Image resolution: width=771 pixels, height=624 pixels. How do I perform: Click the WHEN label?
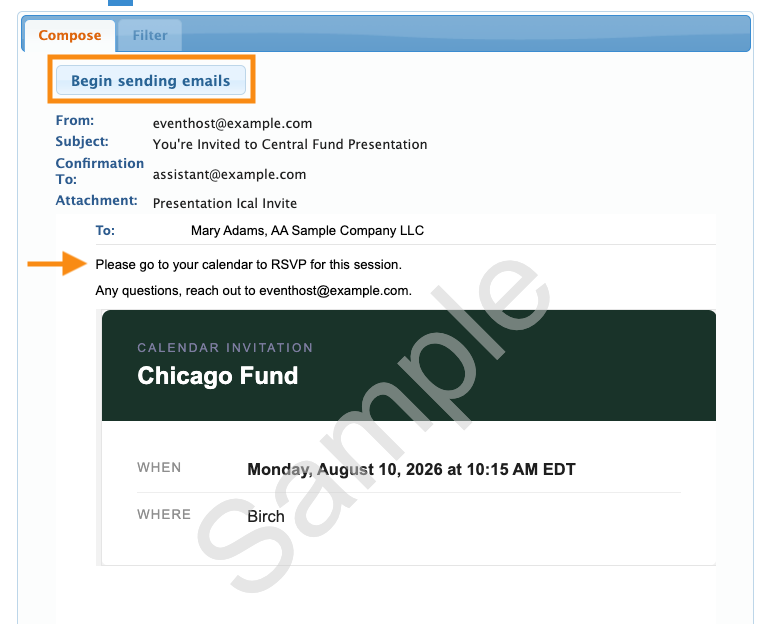coord(159,467)
